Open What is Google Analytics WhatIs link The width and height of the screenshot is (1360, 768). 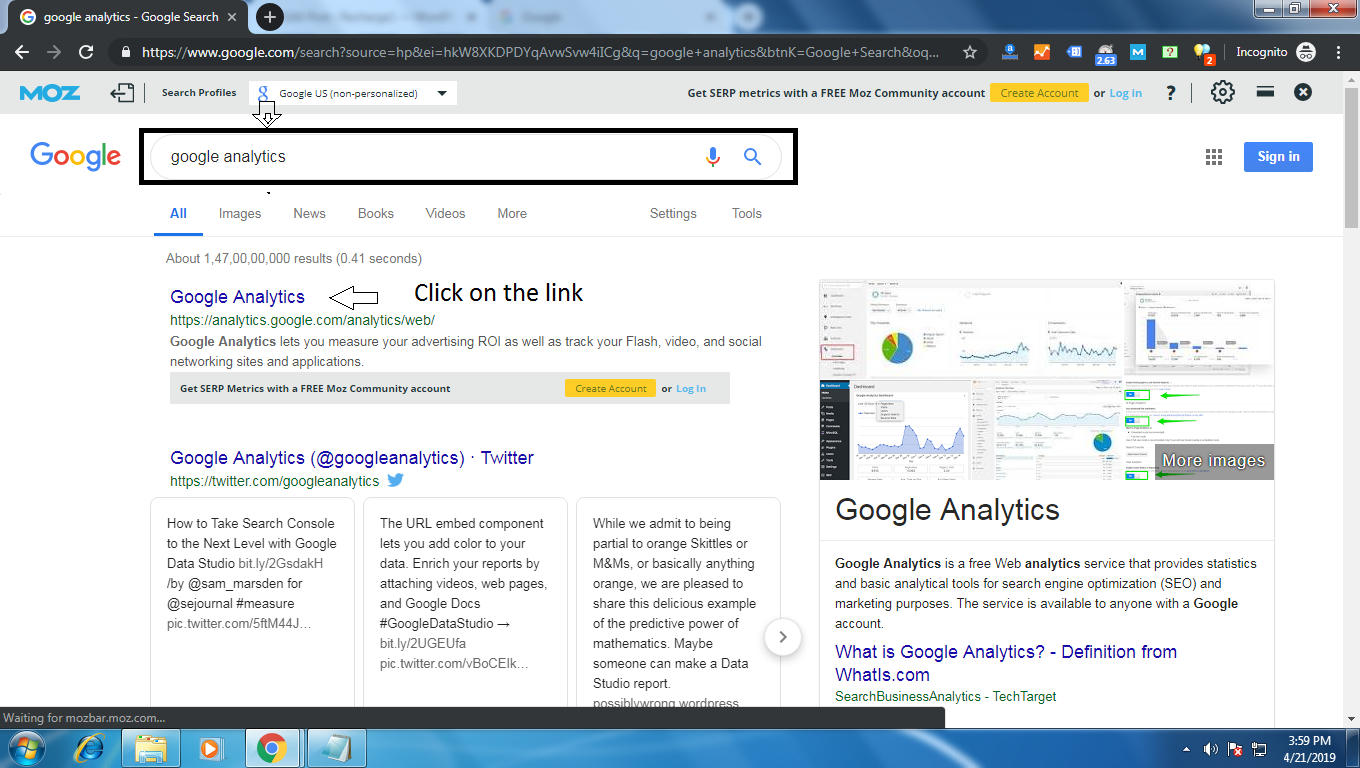(x=1006, y=663)
